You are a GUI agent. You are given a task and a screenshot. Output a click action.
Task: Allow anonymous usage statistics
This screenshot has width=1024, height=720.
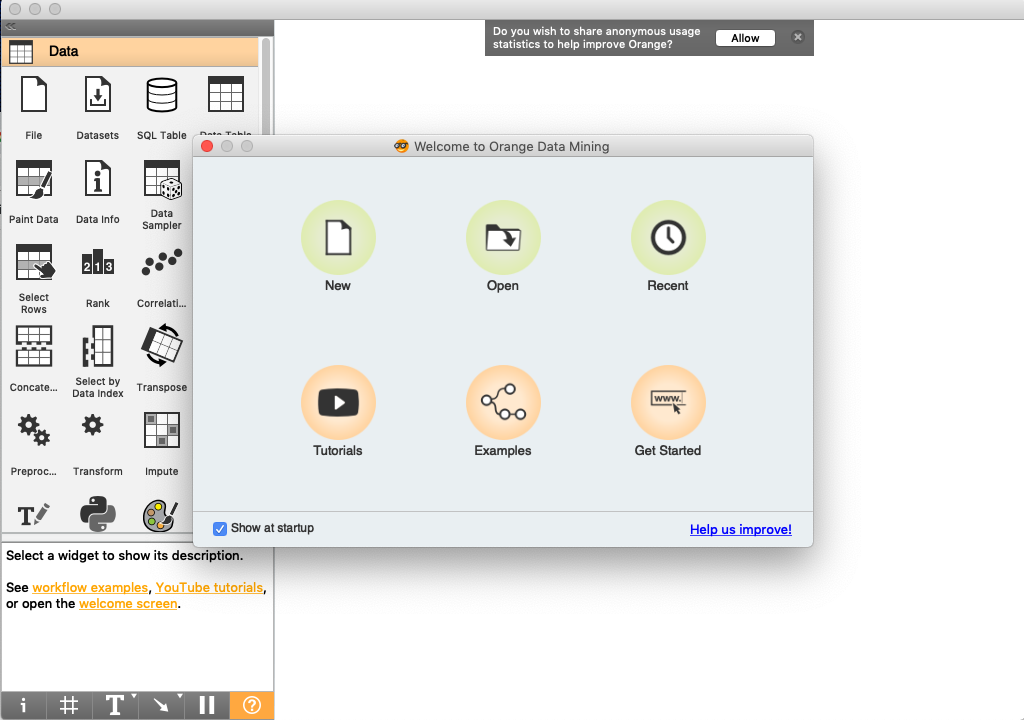pyautogui.click(x=745, y=38)
